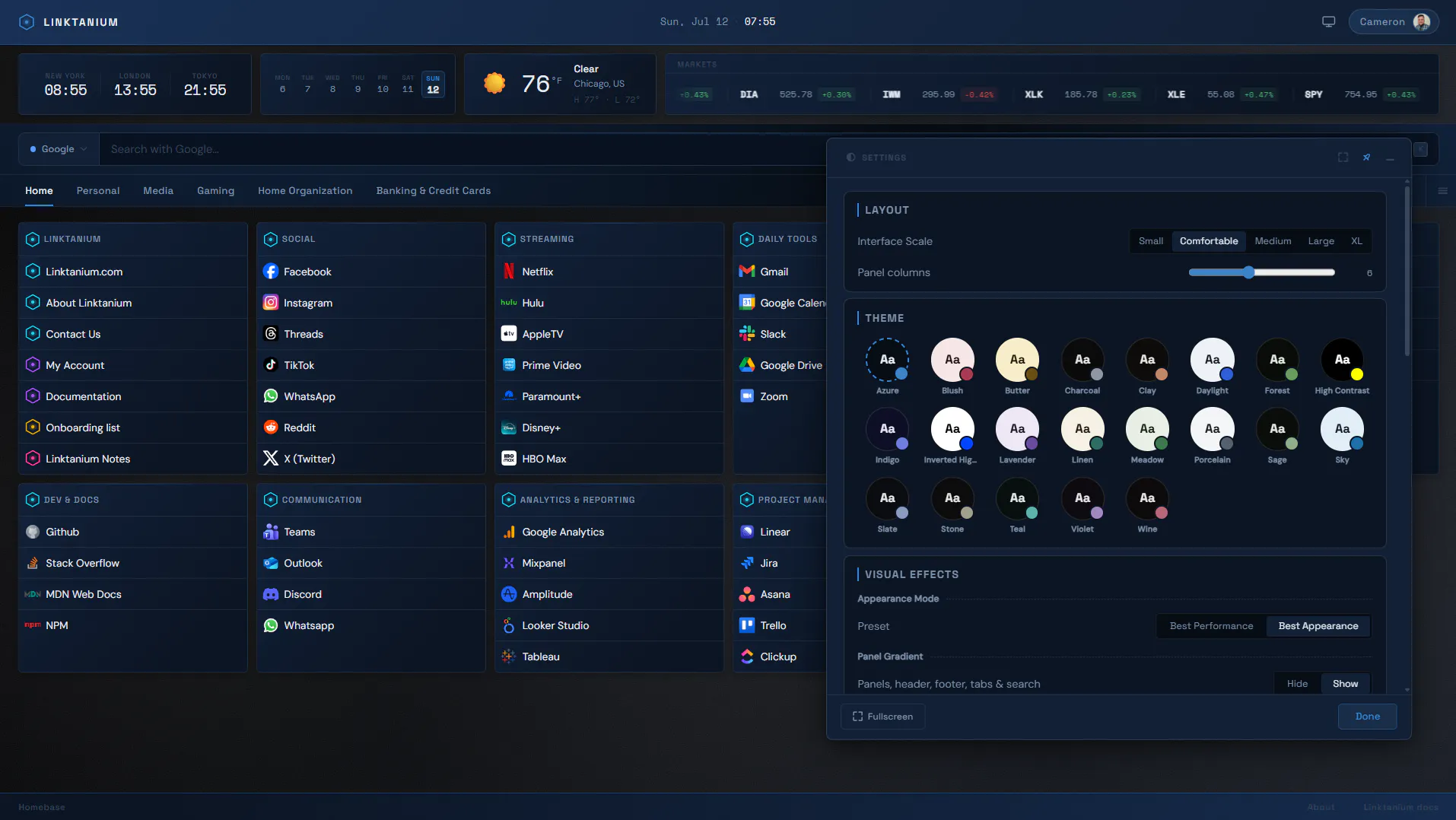Click the Facebook icon in Social panel
1456x820 pixels.
(x=271, y=272)
